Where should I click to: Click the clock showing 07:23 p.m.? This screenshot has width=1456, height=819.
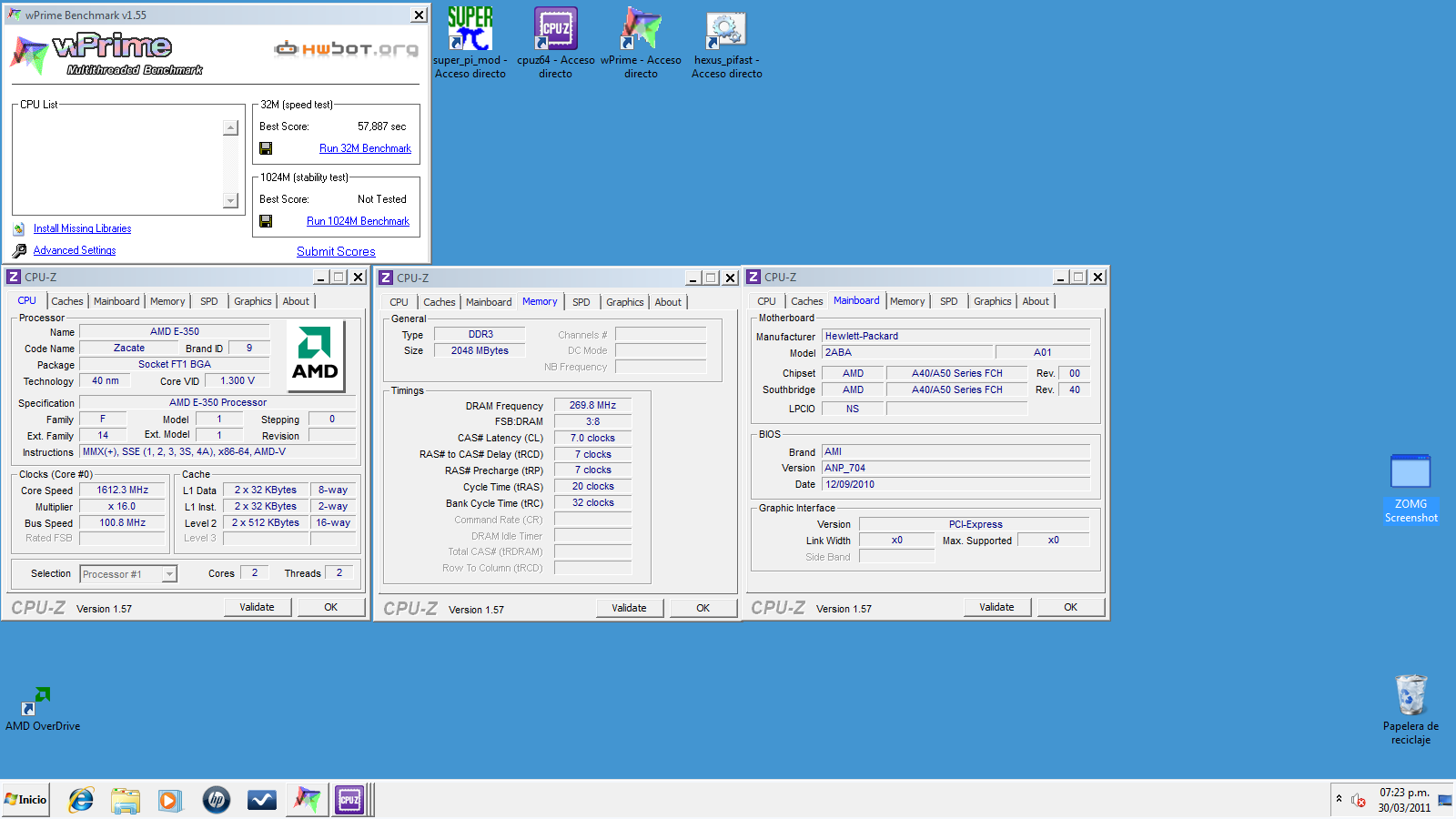[x=1404, y=793]
